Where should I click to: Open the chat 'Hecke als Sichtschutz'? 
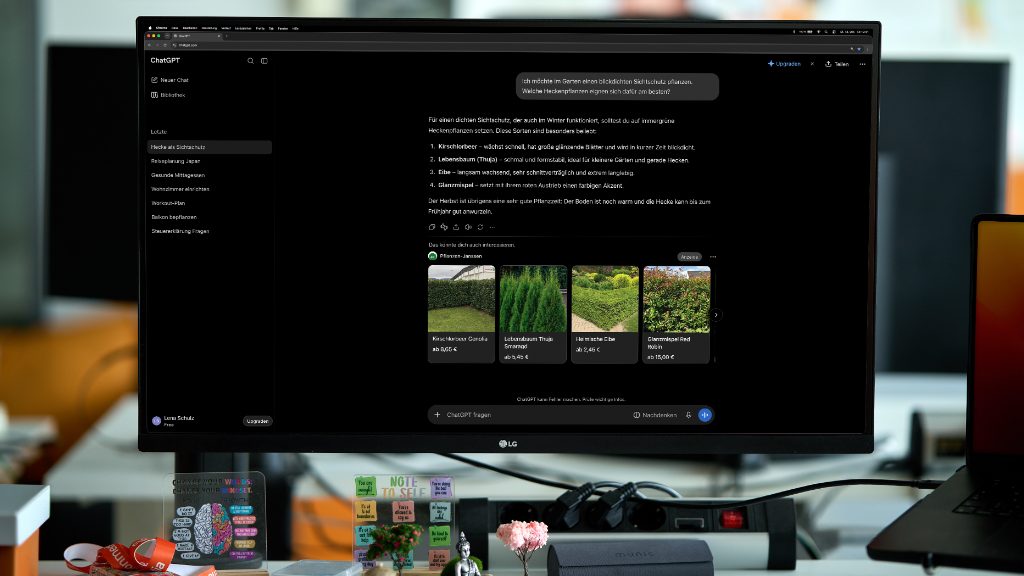(210, 147)
